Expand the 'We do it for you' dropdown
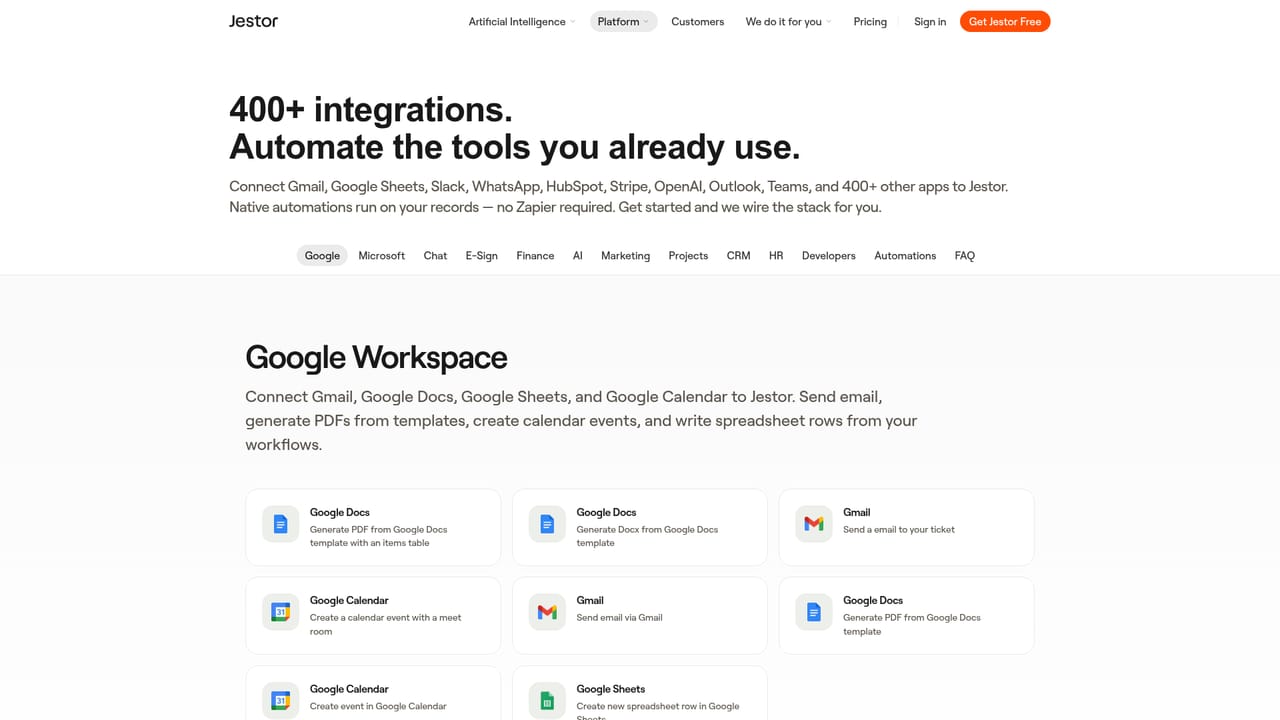The height and width of the screenshot is (720, 1280). 788,22
